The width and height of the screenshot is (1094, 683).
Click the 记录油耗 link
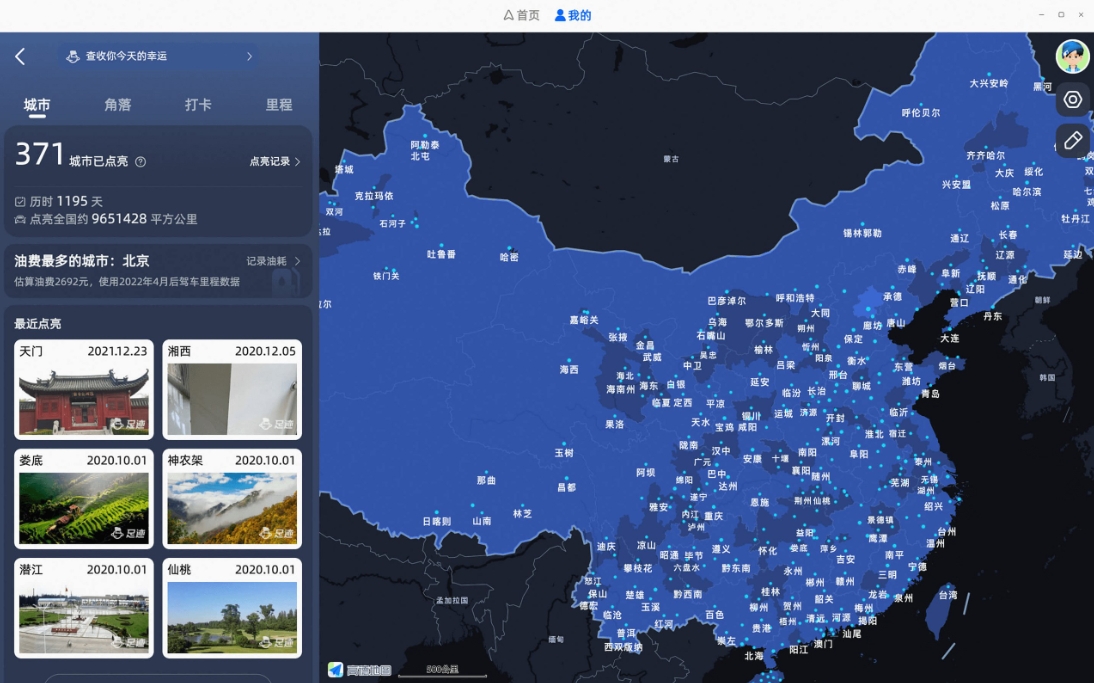pos(267,260)
